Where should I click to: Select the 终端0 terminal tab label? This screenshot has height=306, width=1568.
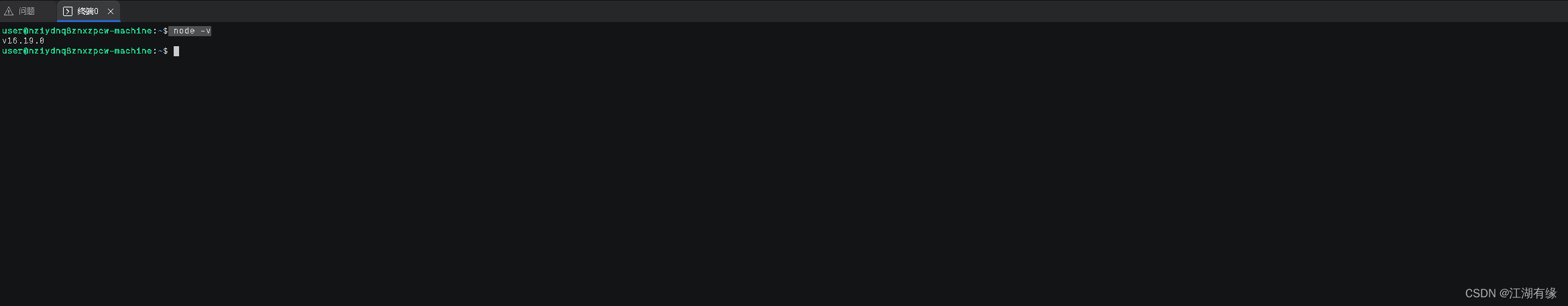88,11
